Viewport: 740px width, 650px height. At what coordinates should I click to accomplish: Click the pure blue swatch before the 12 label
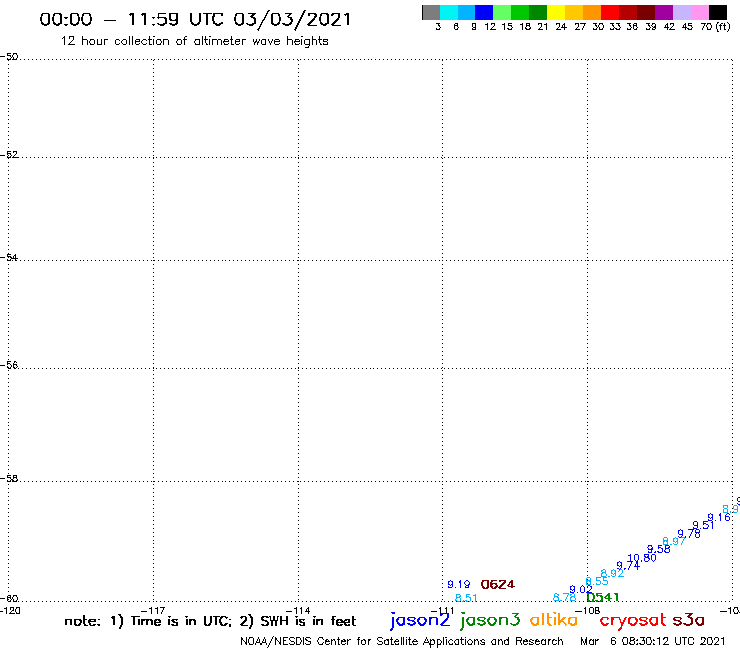(485, 12)
